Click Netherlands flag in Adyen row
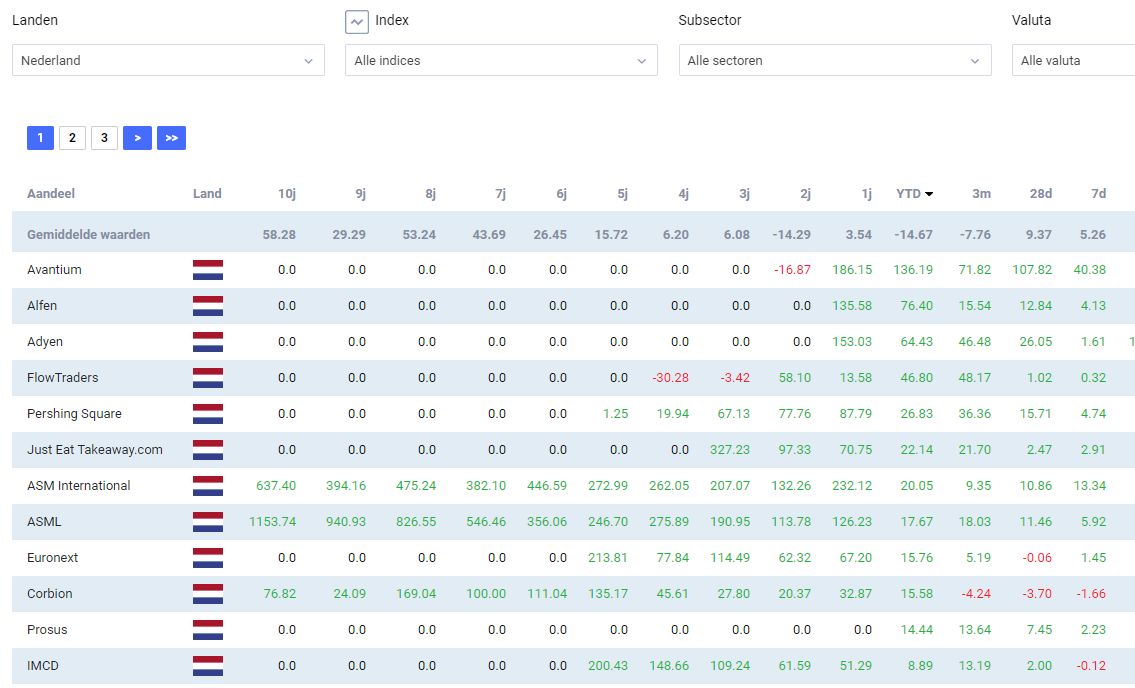The image size is (1135, 688). pyautogui.click(x=208, y=342)
